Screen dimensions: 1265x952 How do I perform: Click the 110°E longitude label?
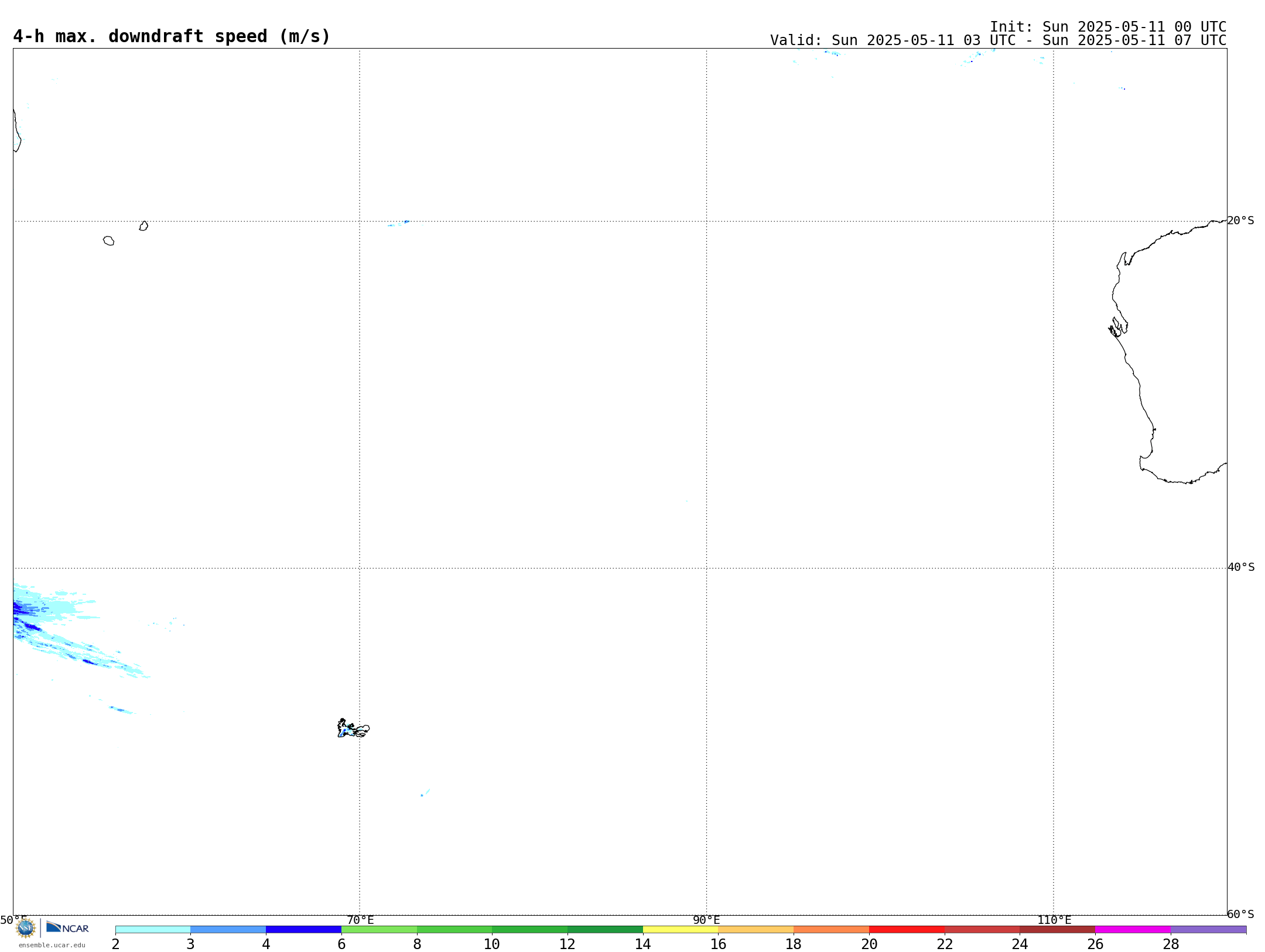(1054, 920)
